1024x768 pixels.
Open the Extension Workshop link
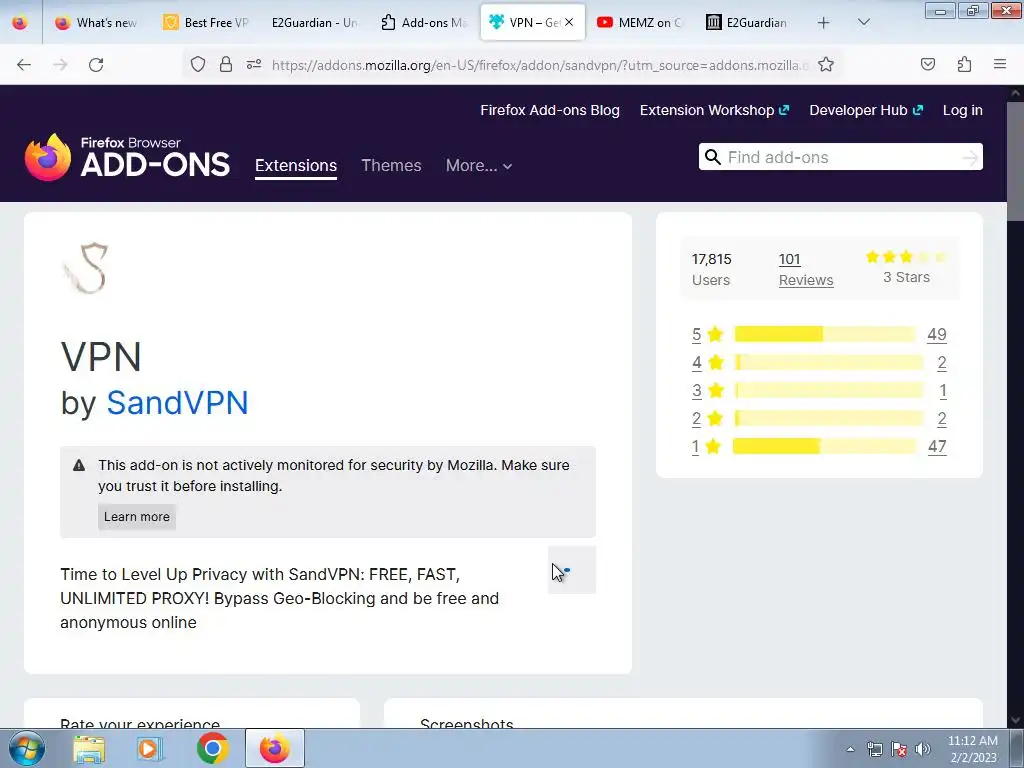pos(714,110)
